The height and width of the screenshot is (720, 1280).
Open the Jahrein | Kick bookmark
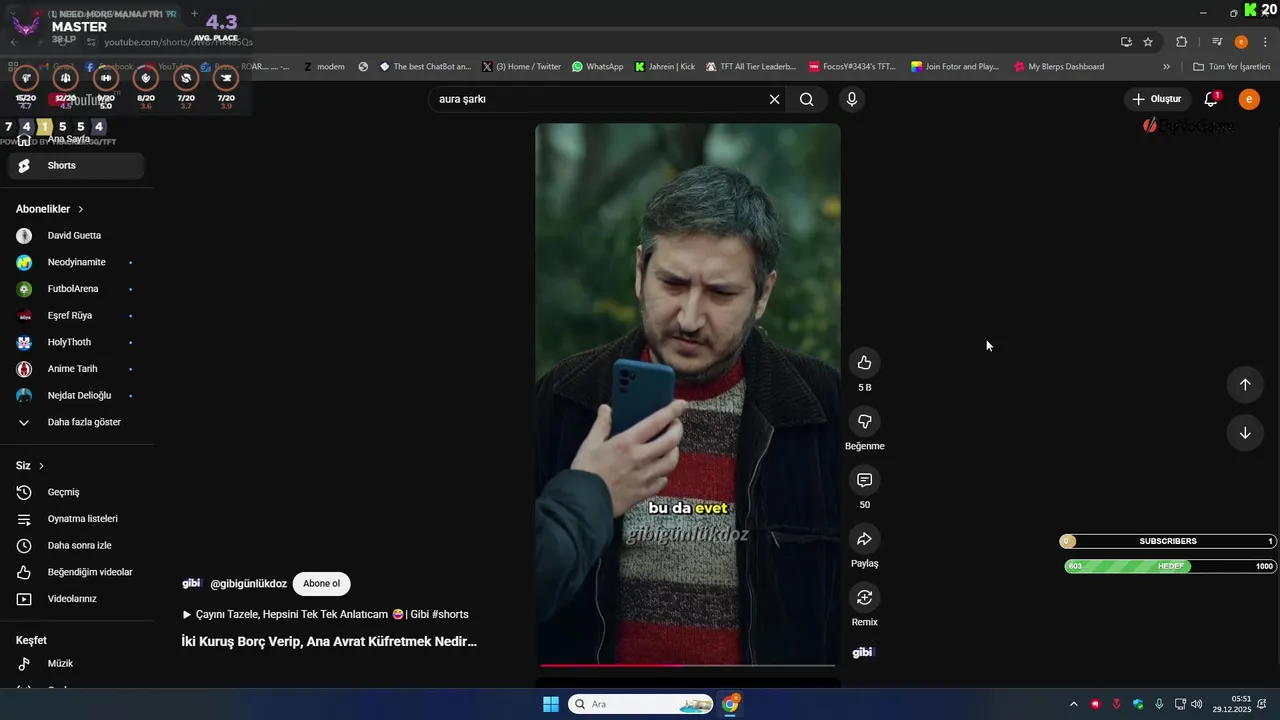click(665, 67)
